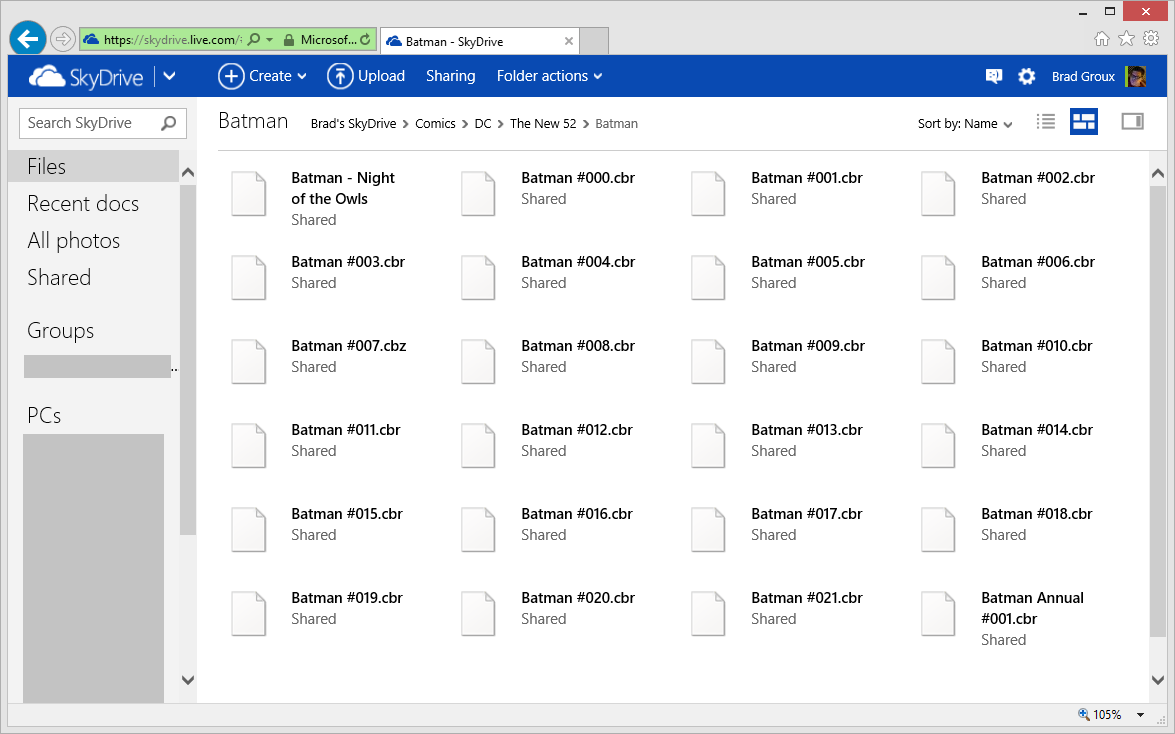Click file icon for Batman #000.cbr

478,193
